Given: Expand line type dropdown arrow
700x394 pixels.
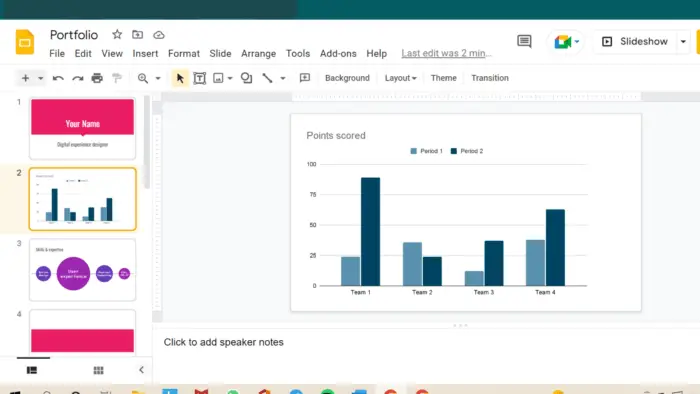Looking at the screenshot, I should (x=283, y=78).
